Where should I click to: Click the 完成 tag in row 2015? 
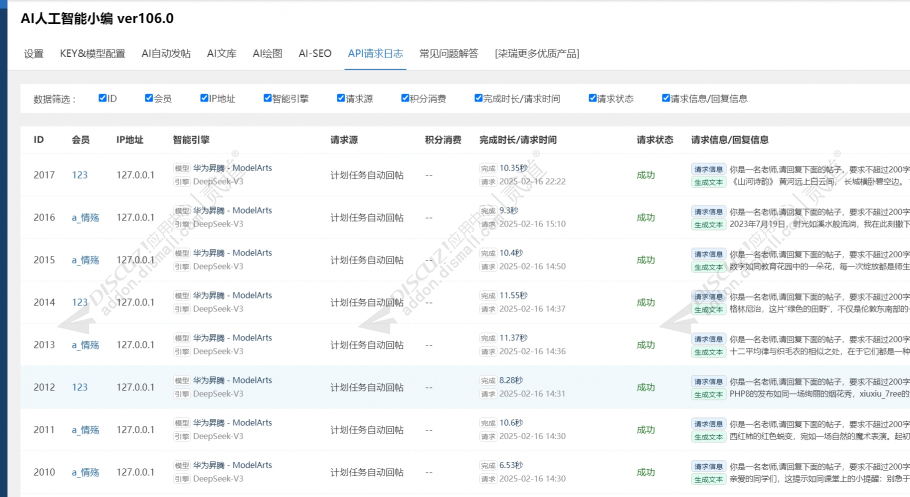point(488,253)
